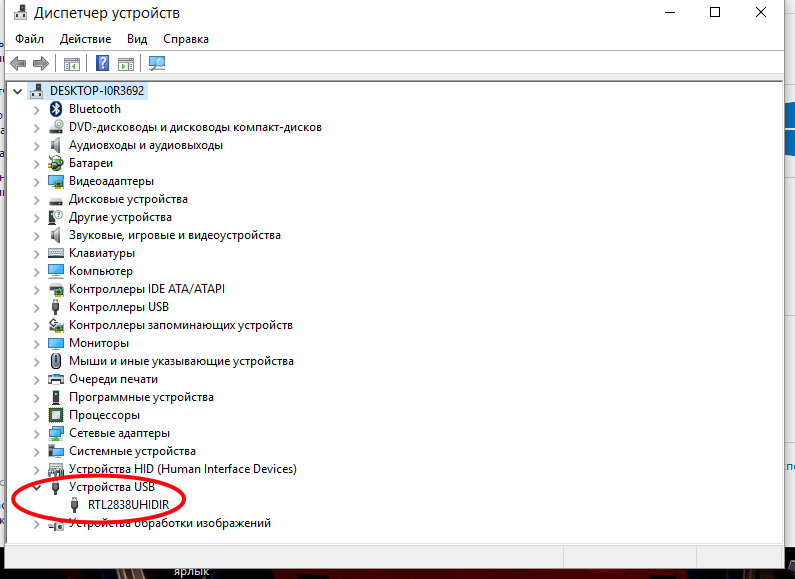795x579 pixels.
Task: Click the keyboard icon beside Клавиатуры
Action: coord(56,253)
